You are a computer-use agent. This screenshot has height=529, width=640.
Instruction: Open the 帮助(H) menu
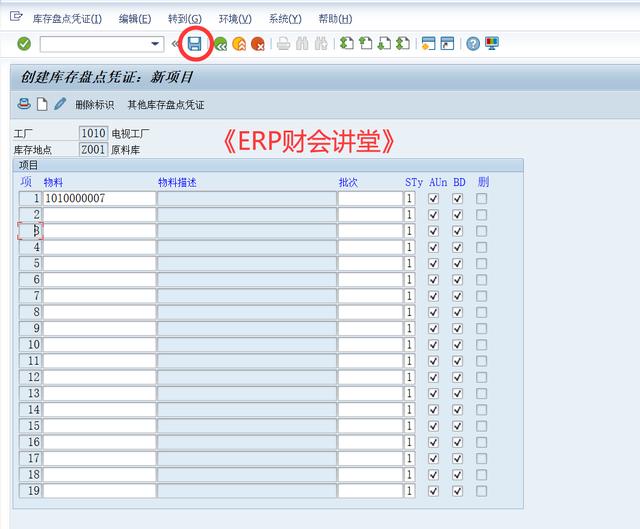point(335,19)
